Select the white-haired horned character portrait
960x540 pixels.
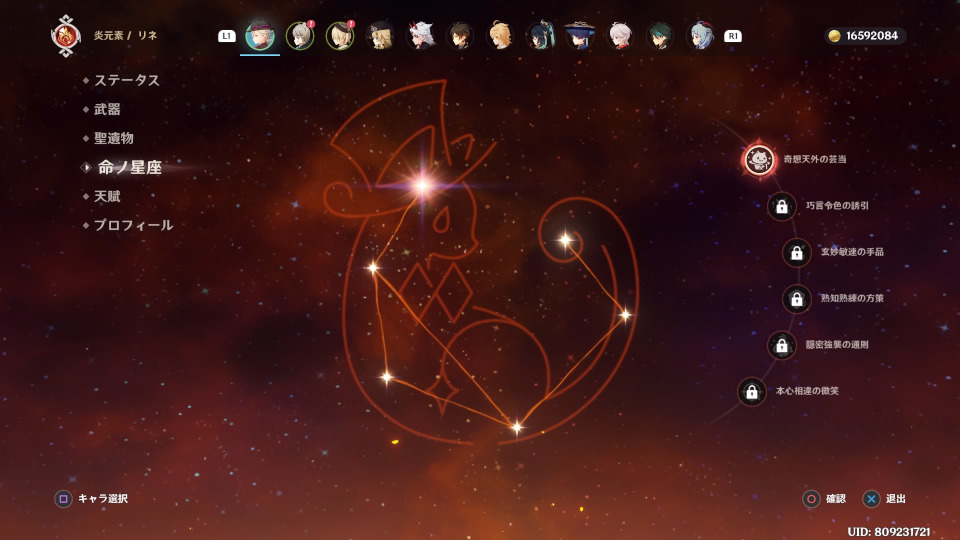[x=421, y=36]
